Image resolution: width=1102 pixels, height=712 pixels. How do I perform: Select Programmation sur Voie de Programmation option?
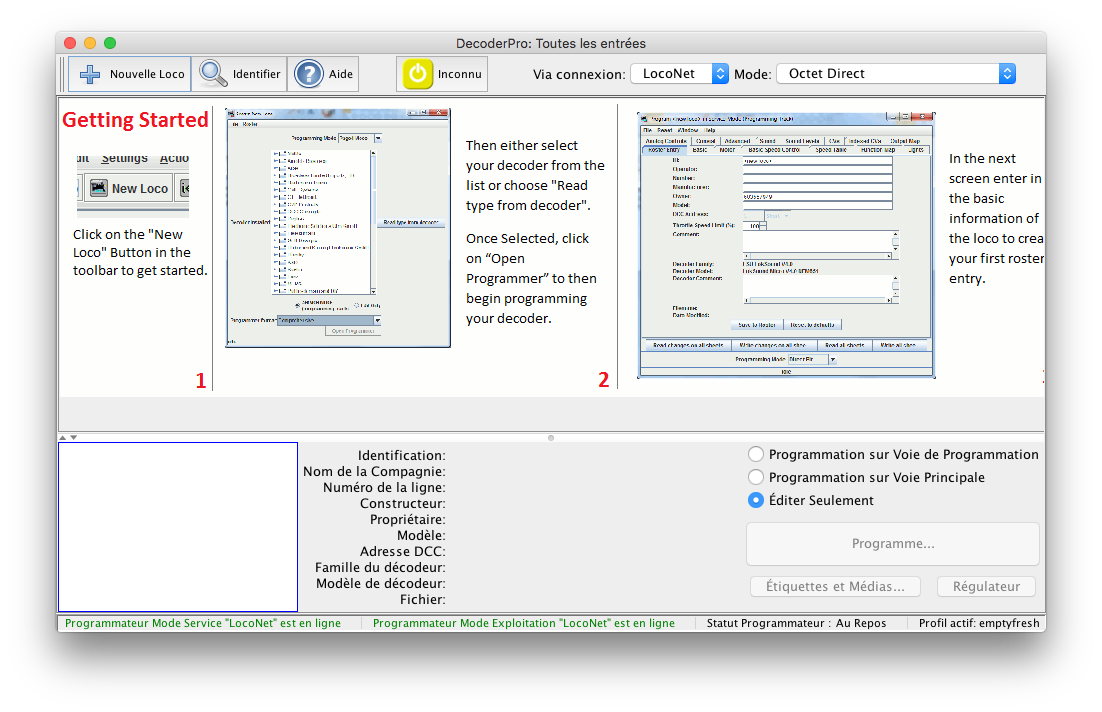[x=756, y=454]
